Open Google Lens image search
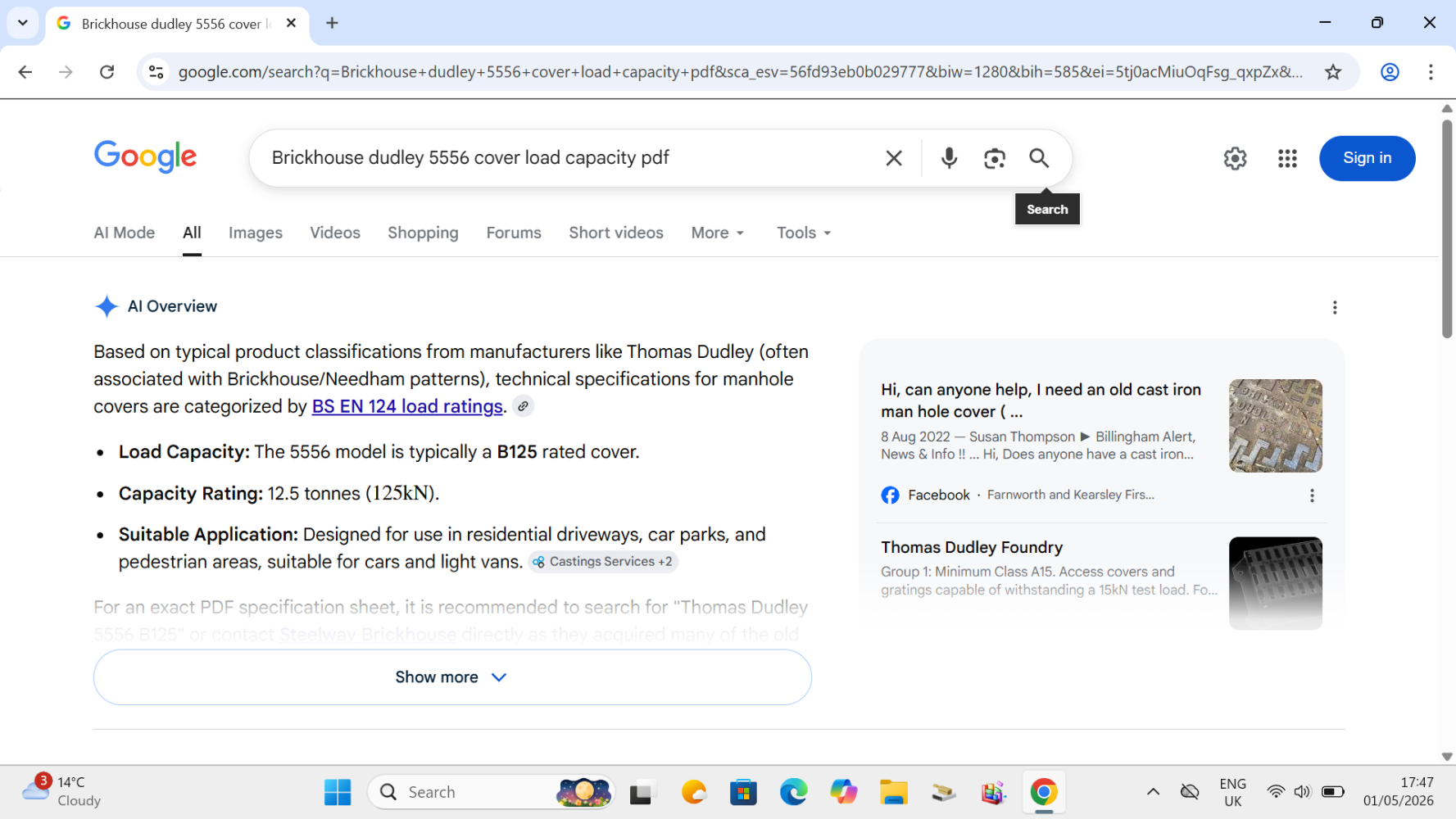 coord(995,158)
